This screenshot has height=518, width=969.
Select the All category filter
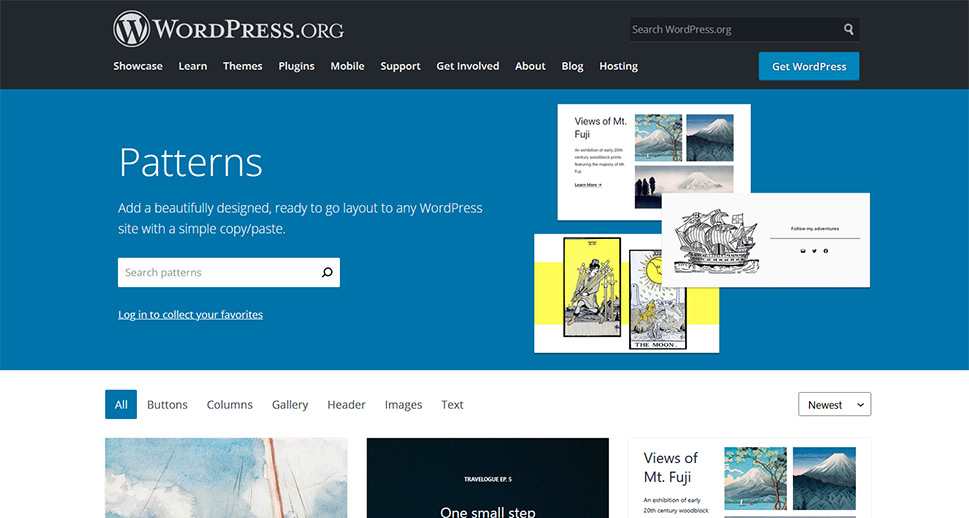121,404
